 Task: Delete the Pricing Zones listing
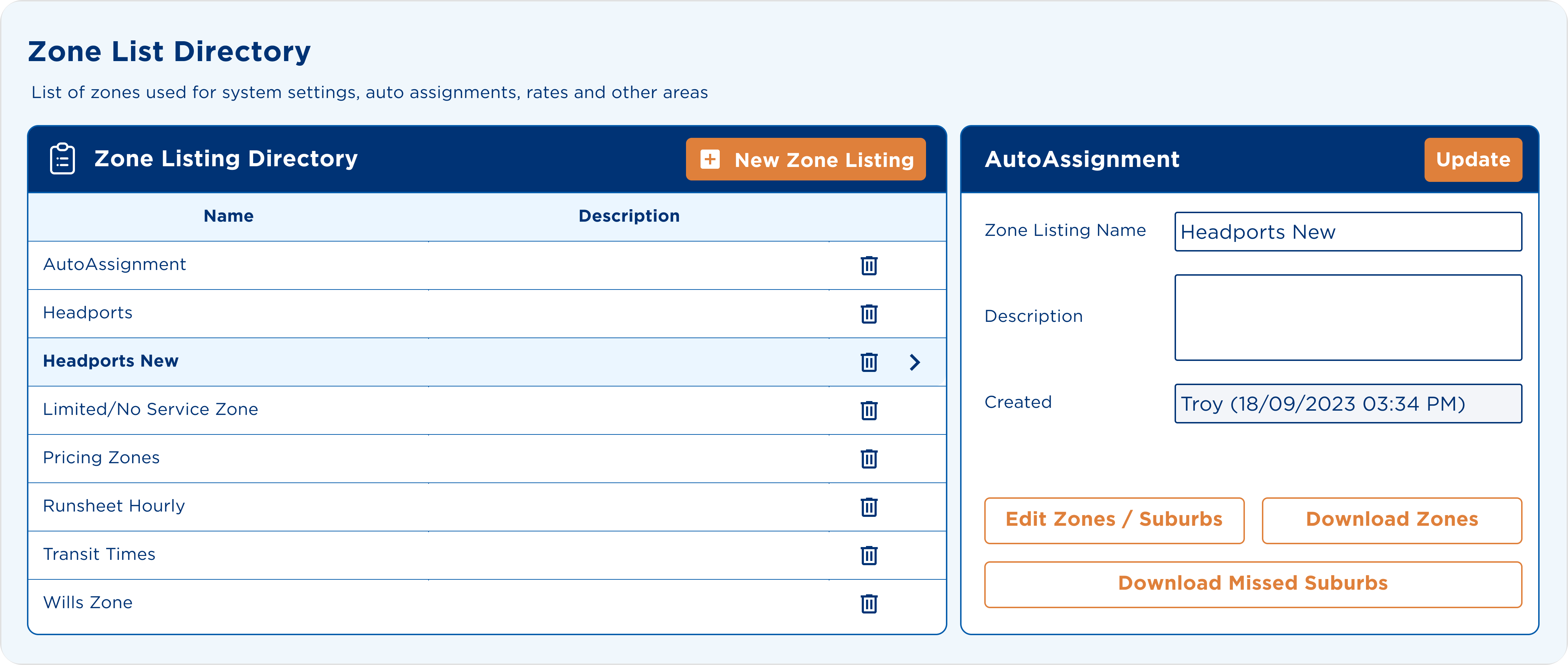869,459
